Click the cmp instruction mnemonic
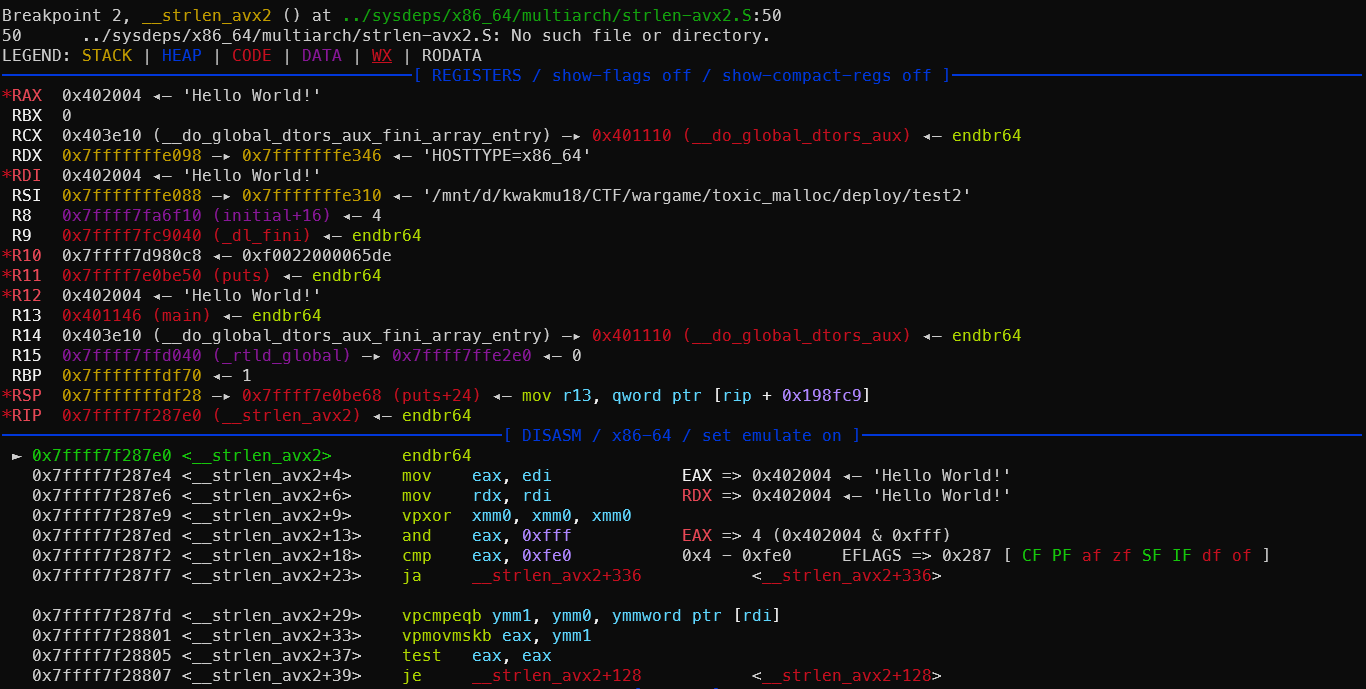Image resolution: width=1366 pixels, height=689 pixels. (x=416, y=555)
